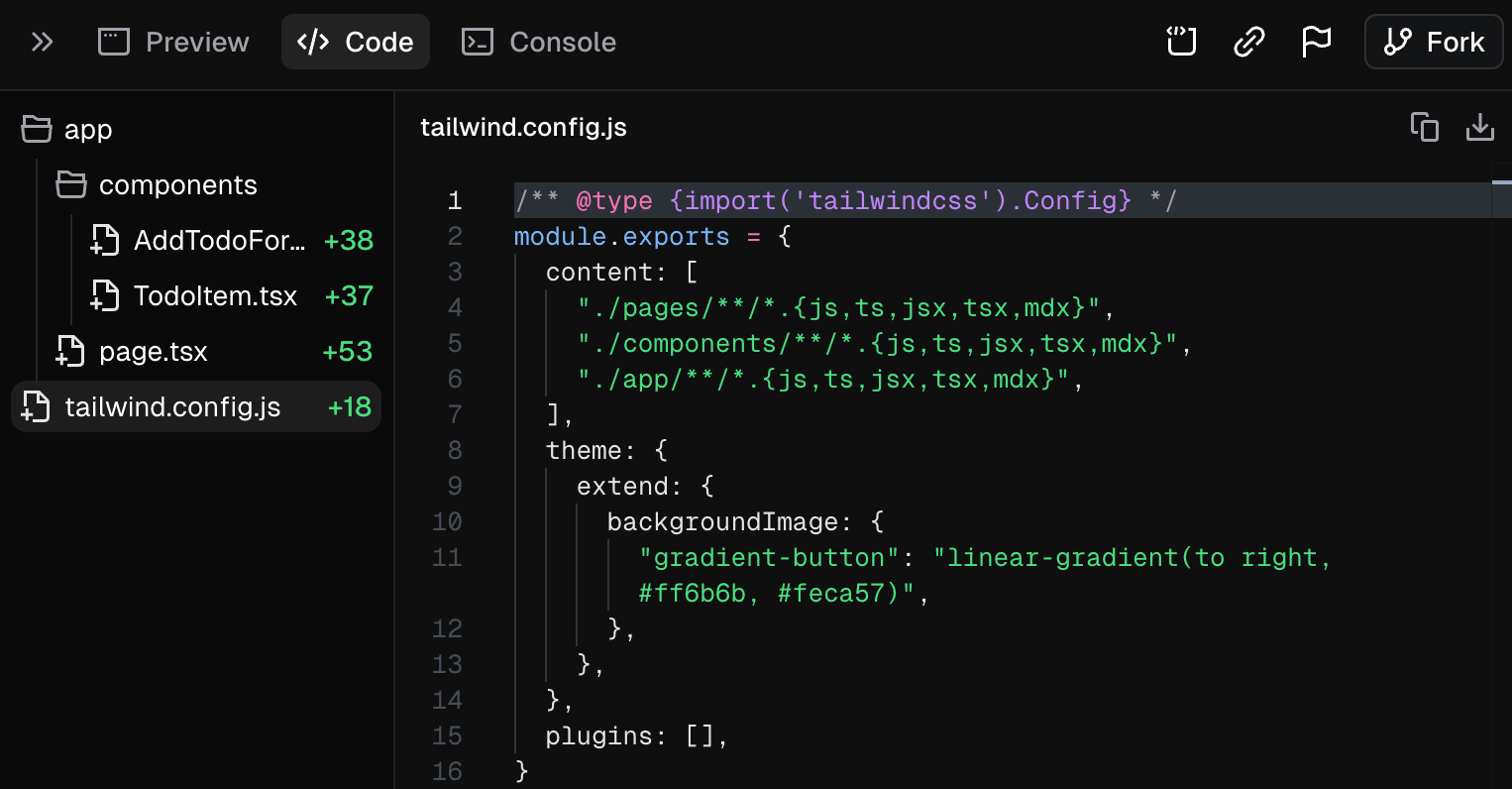1512x789 pixels.
Task: Click the "gradient-button" key string
Action: (770, 558)
